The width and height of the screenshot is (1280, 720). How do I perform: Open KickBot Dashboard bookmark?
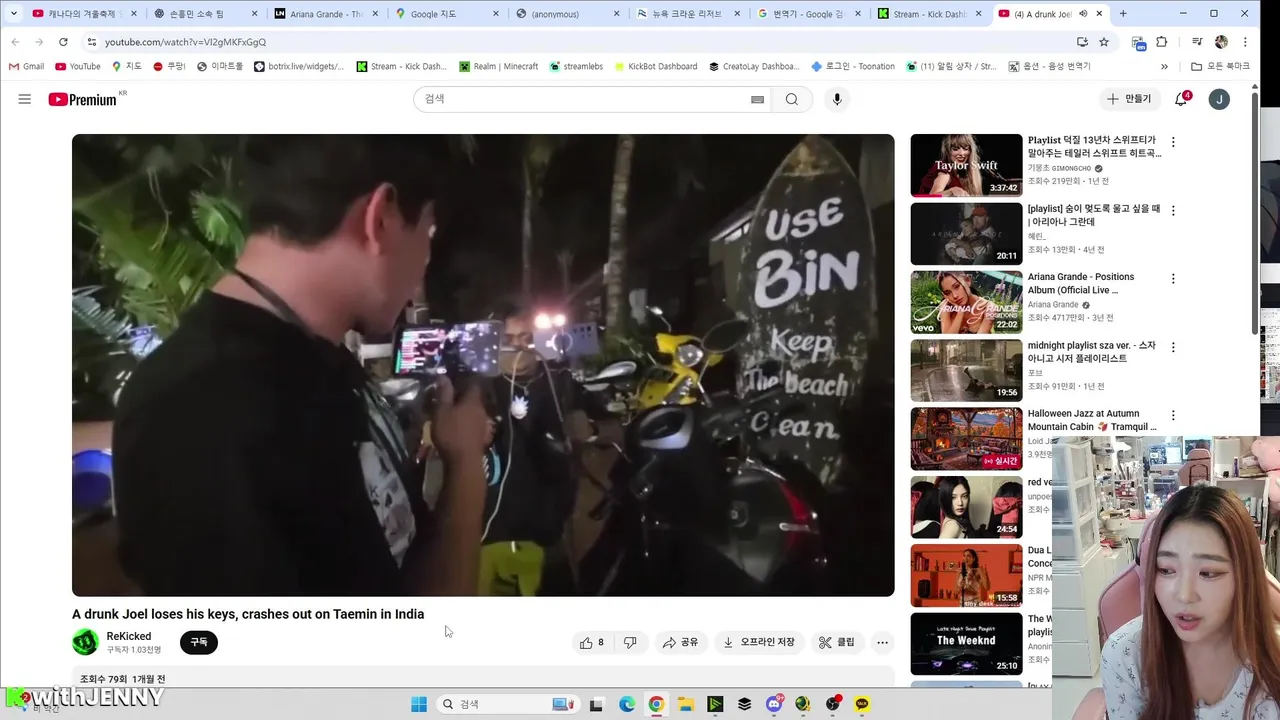(654, 66)
